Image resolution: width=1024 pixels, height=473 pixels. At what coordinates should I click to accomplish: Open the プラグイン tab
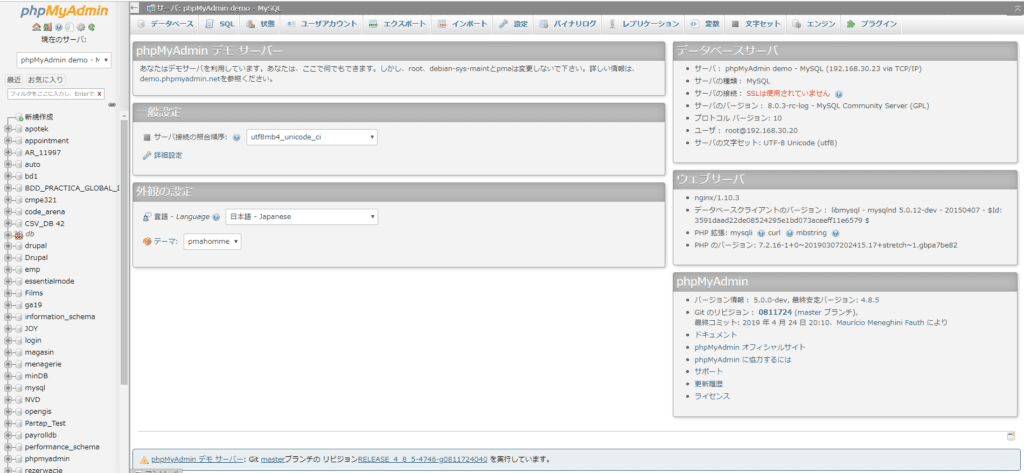point(872,24)
